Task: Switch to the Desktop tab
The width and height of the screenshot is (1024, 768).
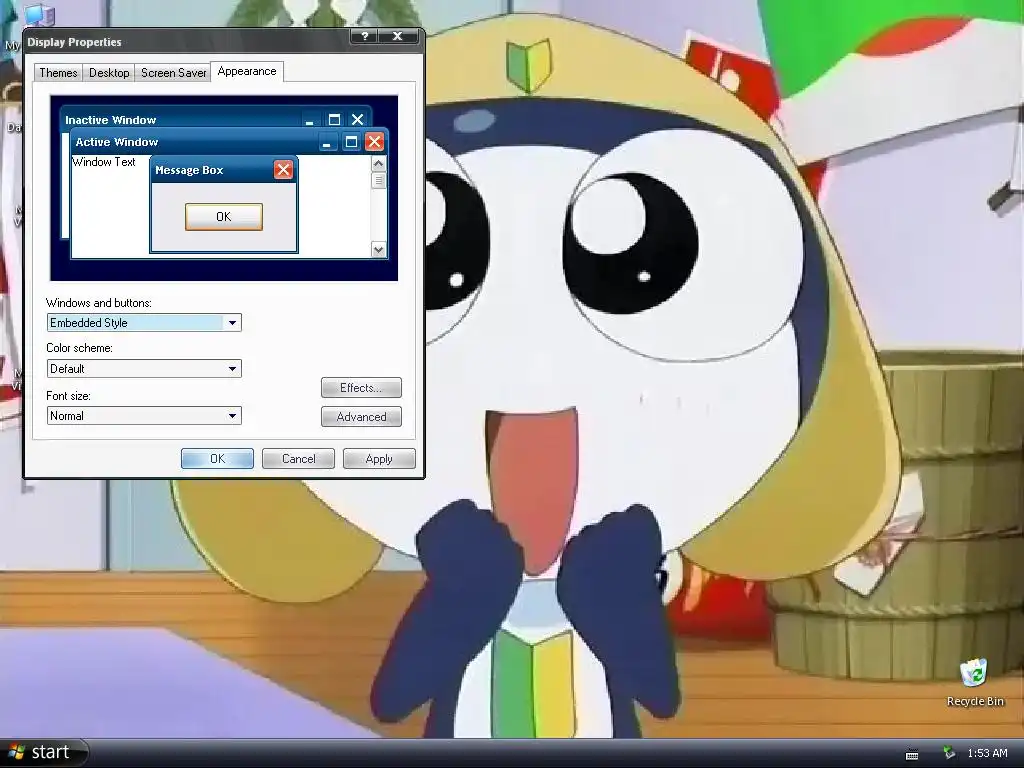Action: pyautogui.click(x=109, y=72)
